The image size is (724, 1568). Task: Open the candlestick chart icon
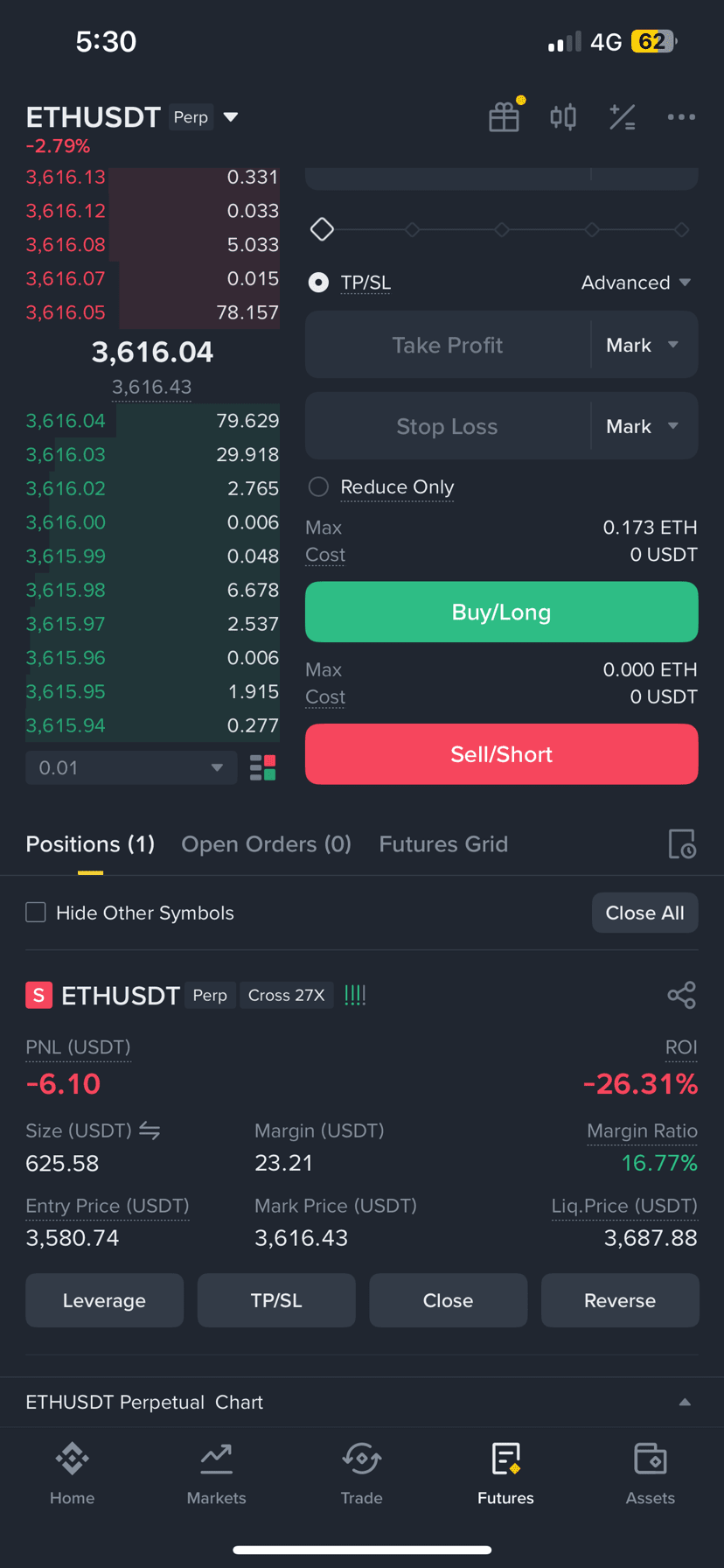click(563, 116)
